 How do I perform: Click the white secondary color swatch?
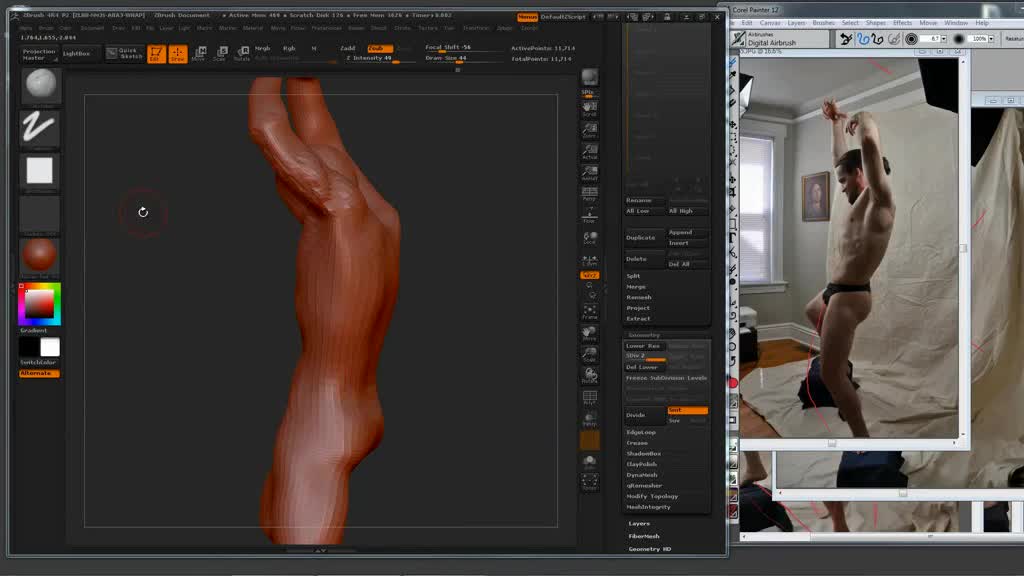tap(50, 347)
